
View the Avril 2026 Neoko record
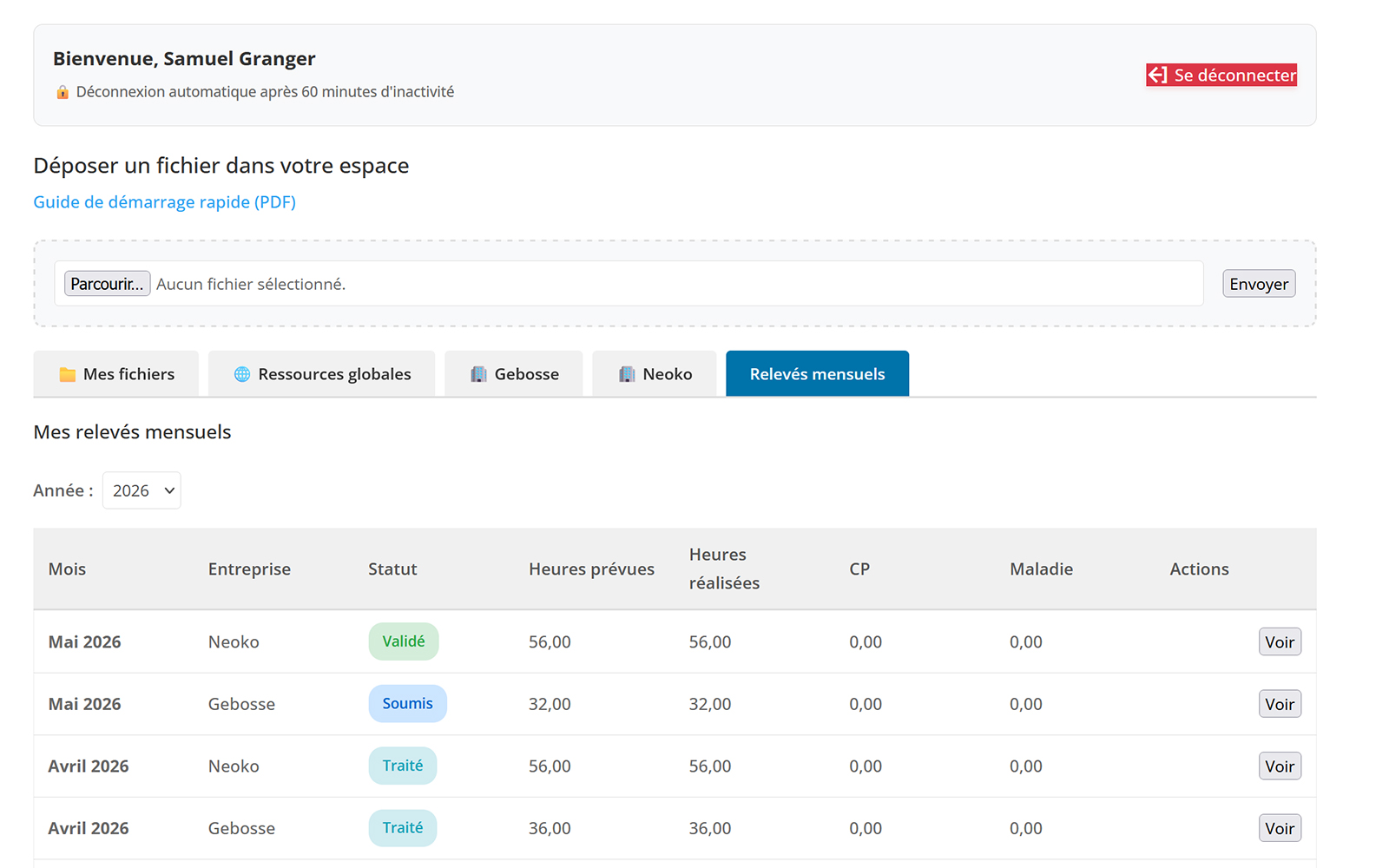(1280, 766)
